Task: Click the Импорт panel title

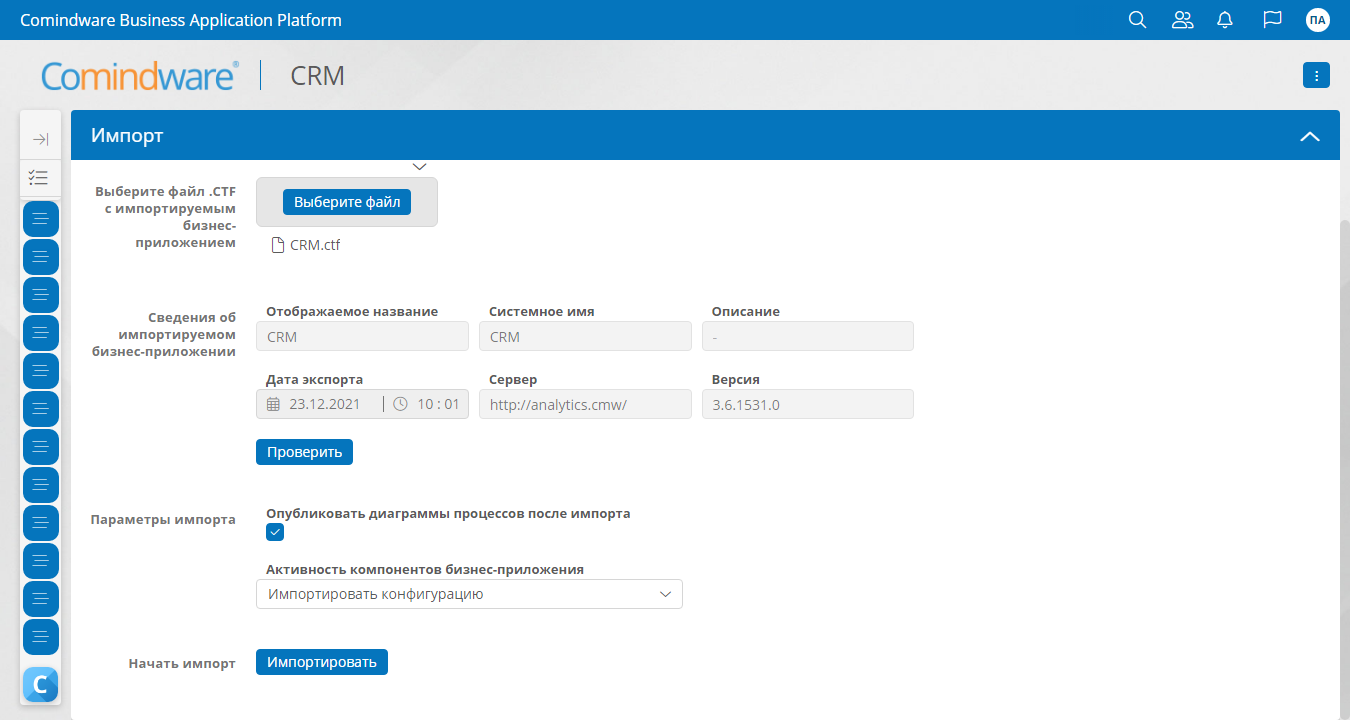Action: tap(127, 135)
